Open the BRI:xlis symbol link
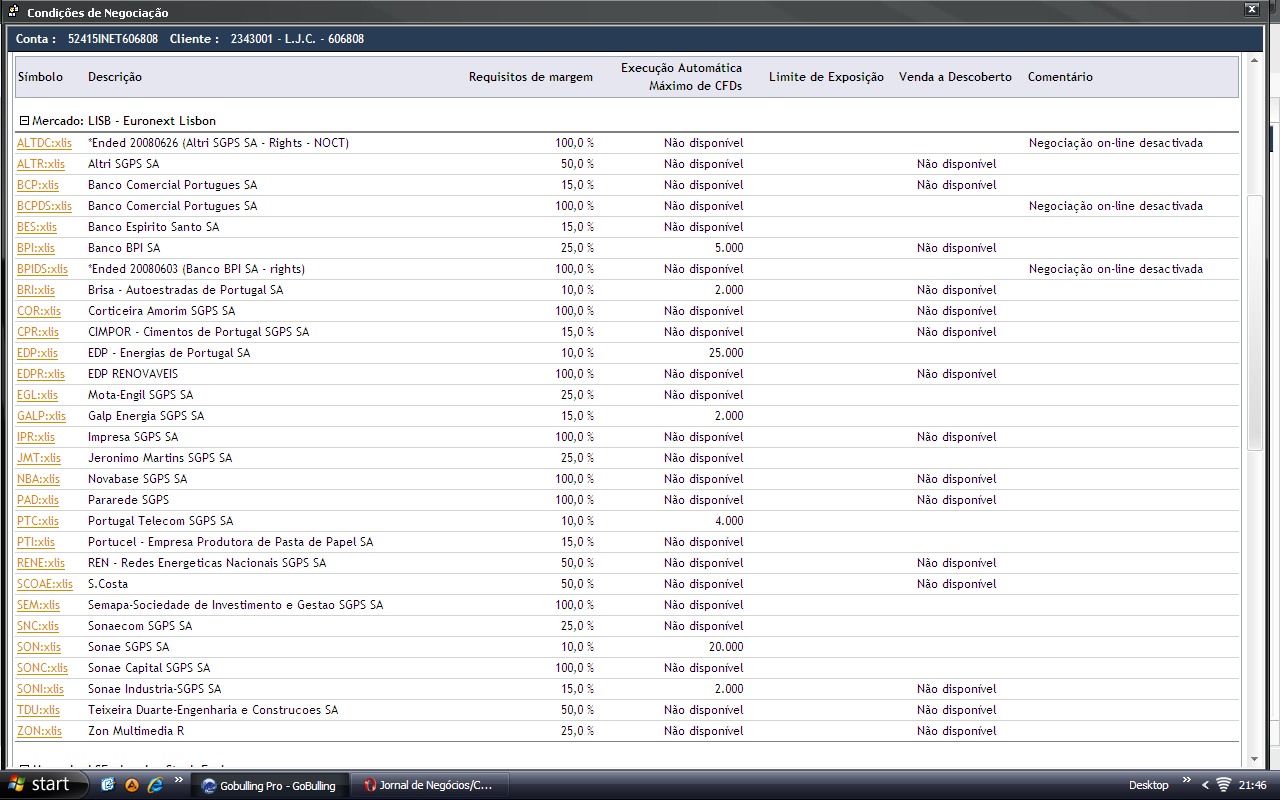The height and width of the screenshot is (800, 1280). (36, 290)
